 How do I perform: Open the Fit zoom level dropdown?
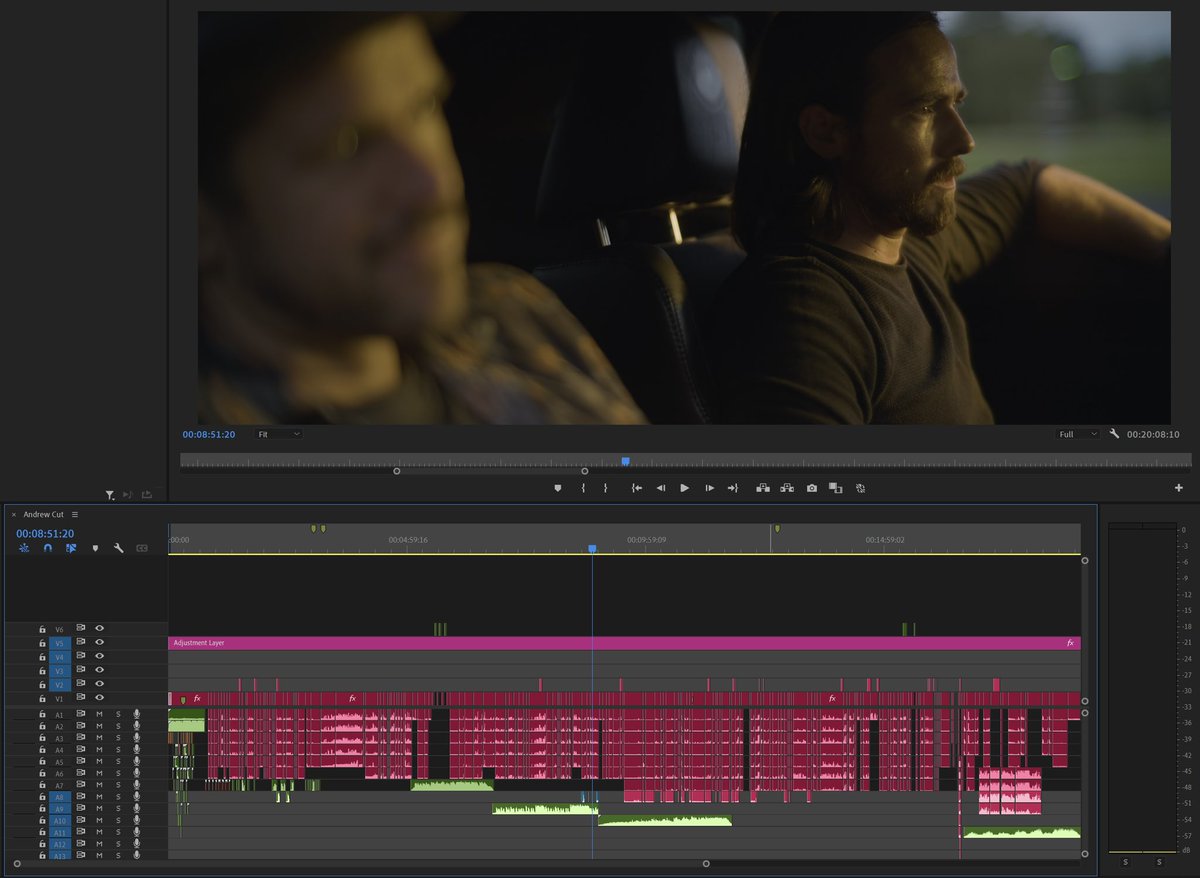278,434
